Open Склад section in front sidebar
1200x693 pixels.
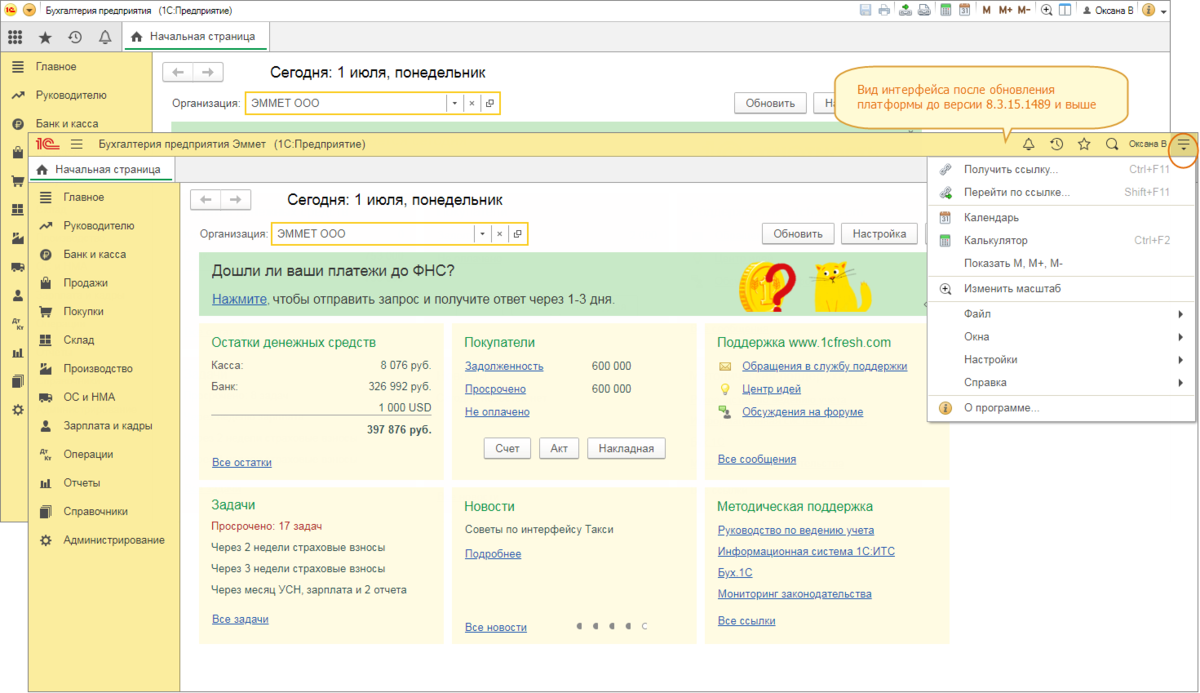(x=79, y=340)
